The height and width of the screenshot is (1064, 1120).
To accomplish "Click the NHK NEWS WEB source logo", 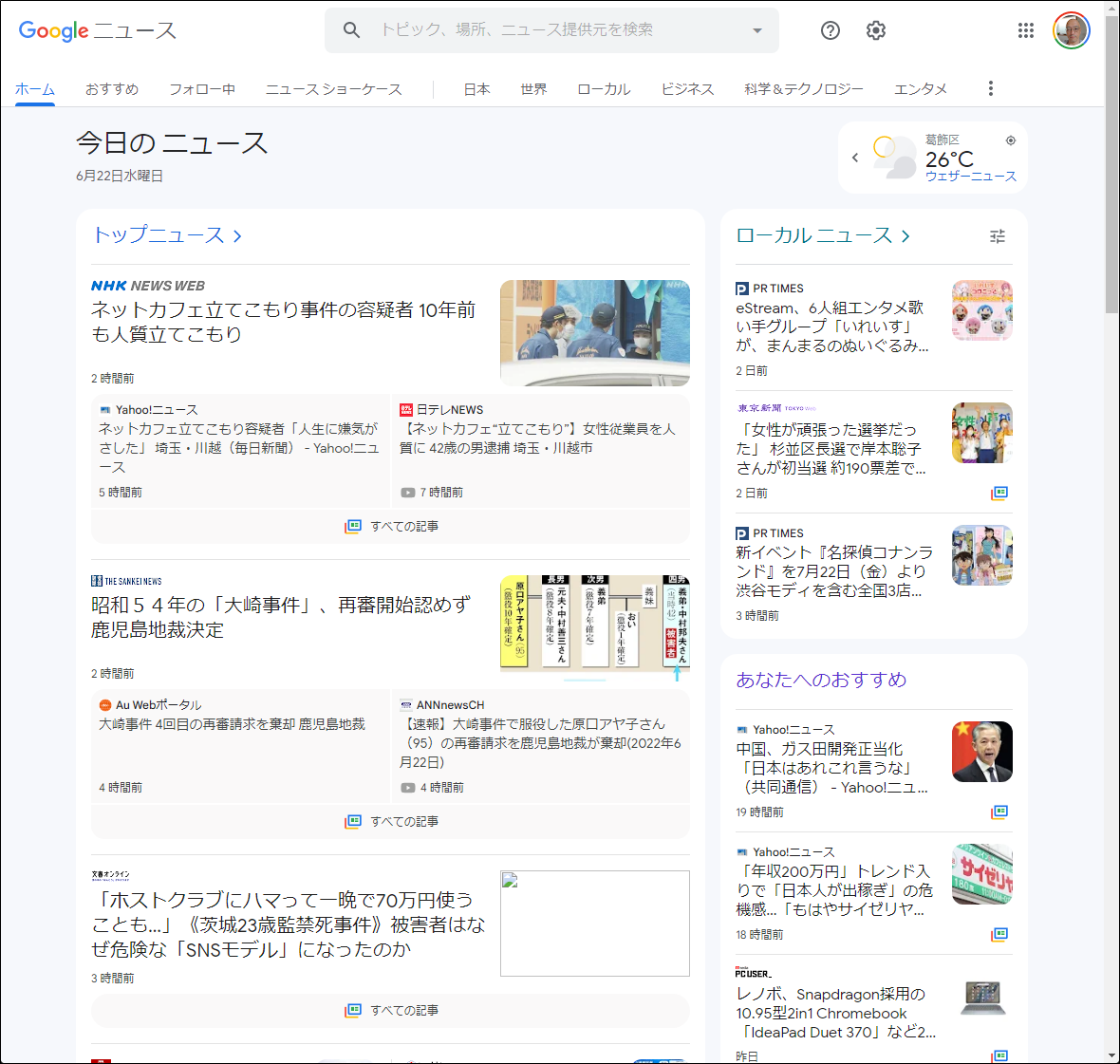I will 148,286.
